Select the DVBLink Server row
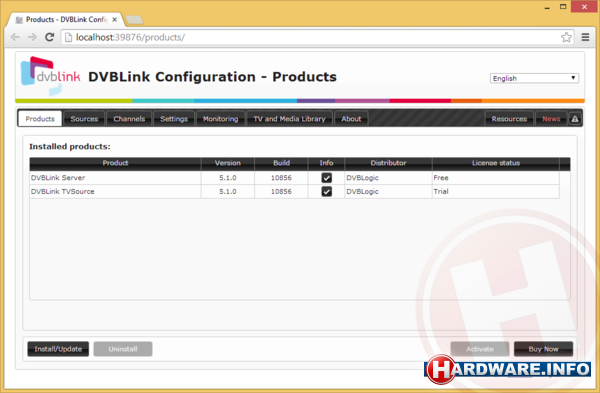Image resolution: width=600 pixels, height=393 pixels. point(294,178)
